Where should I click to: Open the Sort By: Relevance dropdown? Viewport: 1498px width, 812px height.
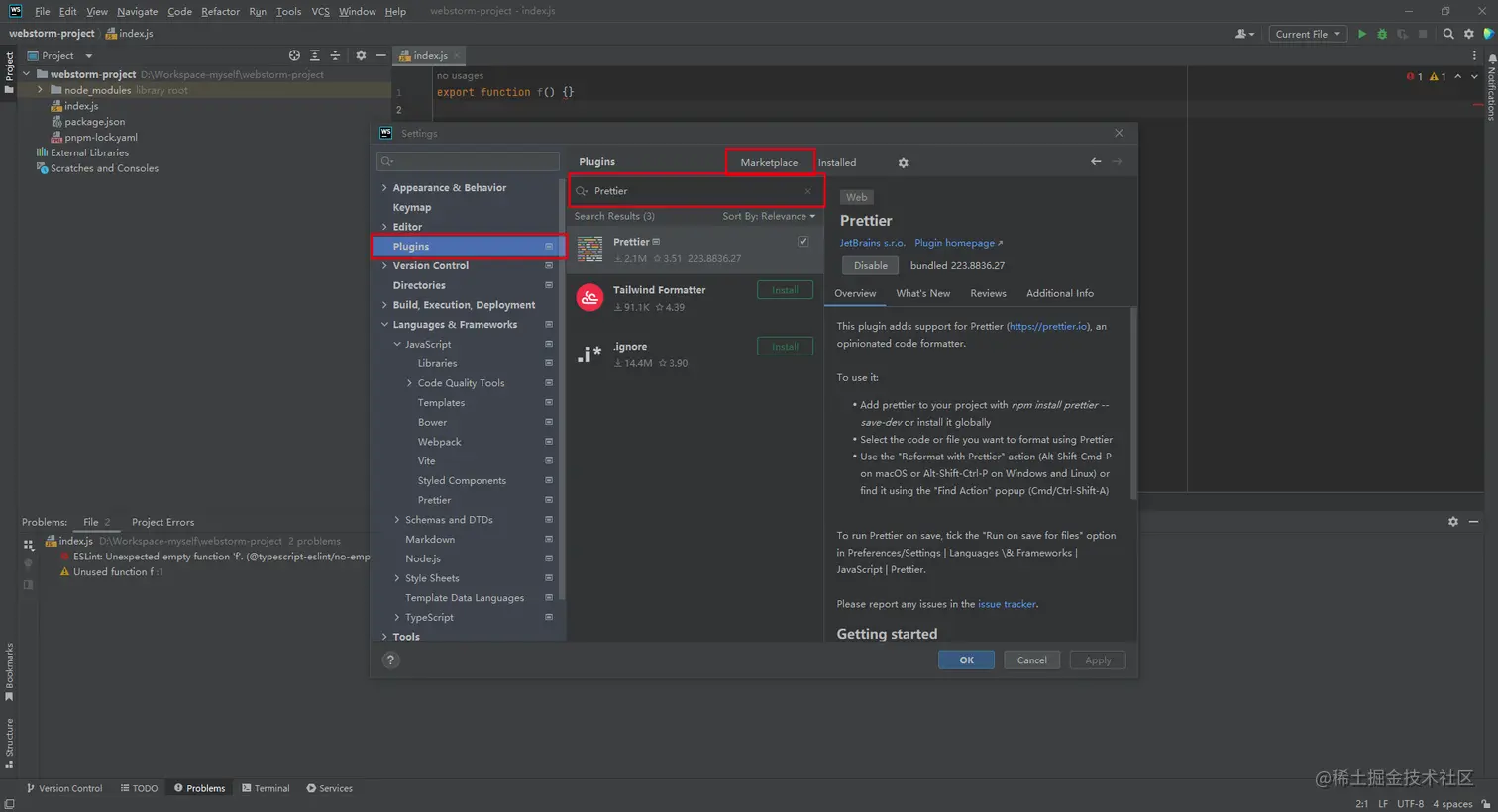tap(769, 216)
